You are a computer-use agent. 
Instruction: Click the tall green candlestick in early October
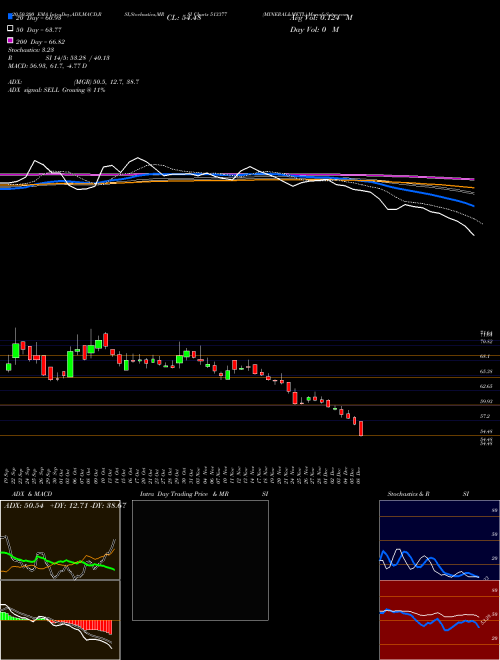tap(70, 364)
